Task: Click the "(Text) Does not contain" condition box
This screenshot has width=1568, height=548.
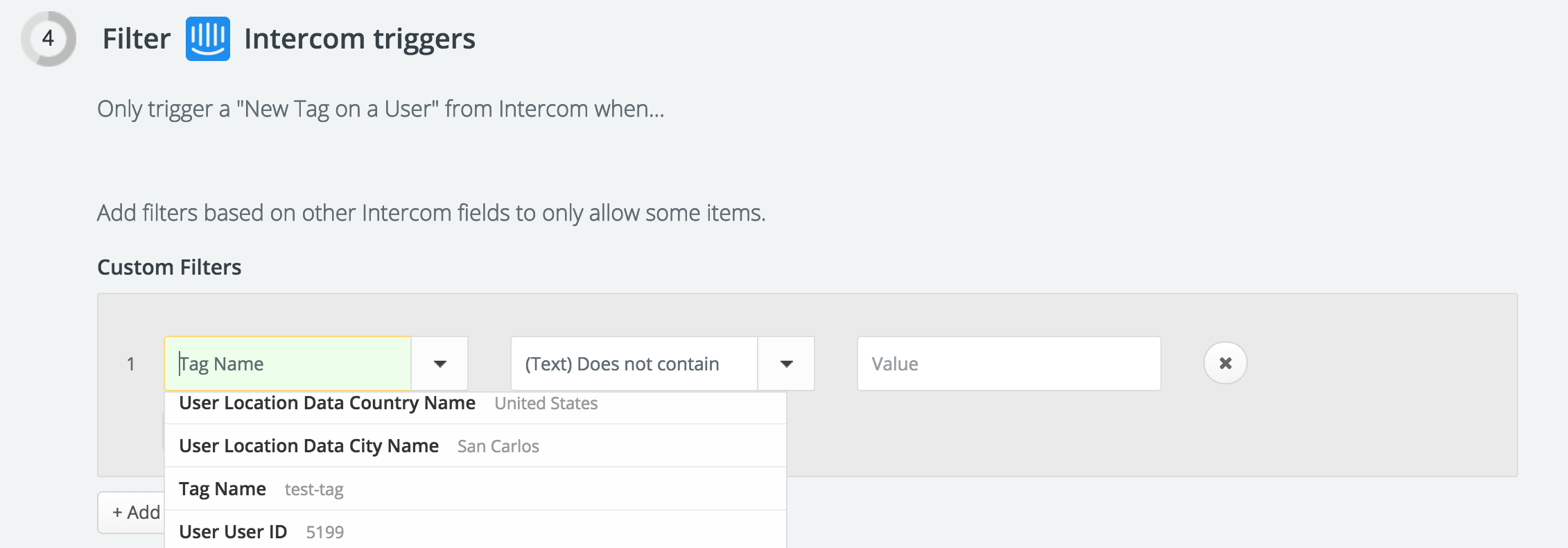Action: pyautogui.click(x=634, y=363)
